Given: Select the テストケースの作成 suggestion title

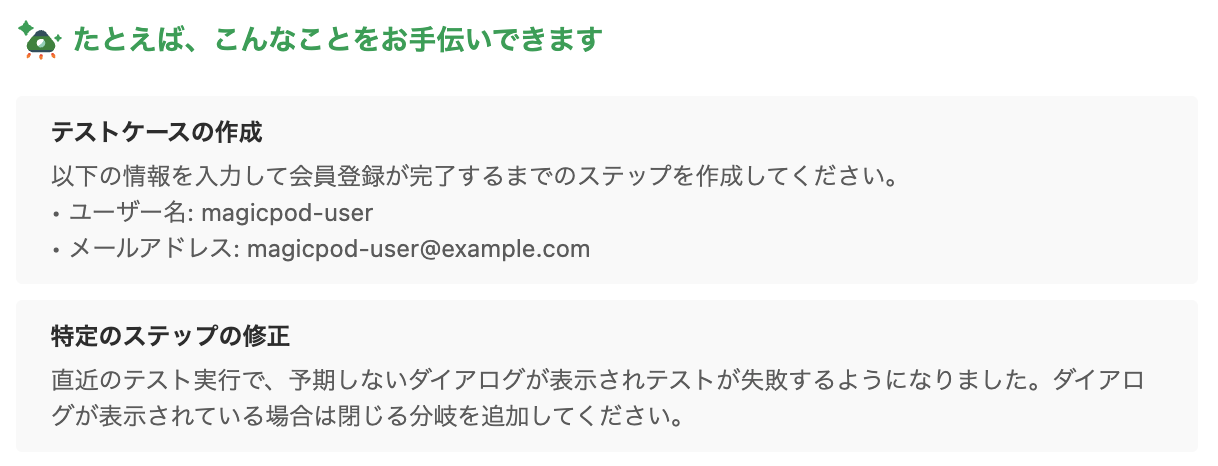Looking at the screenshot, I should (157, 131).
